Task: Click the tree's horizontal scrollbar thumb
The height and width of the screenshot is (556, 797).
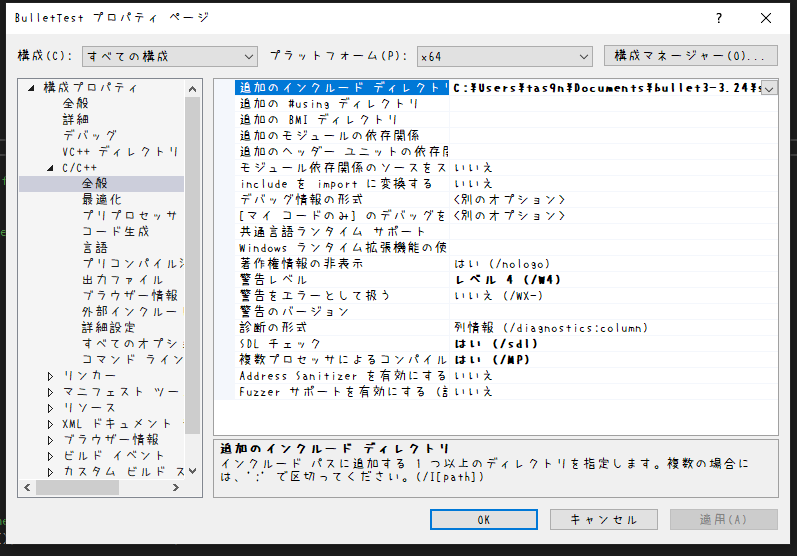Action: [77, 487]
